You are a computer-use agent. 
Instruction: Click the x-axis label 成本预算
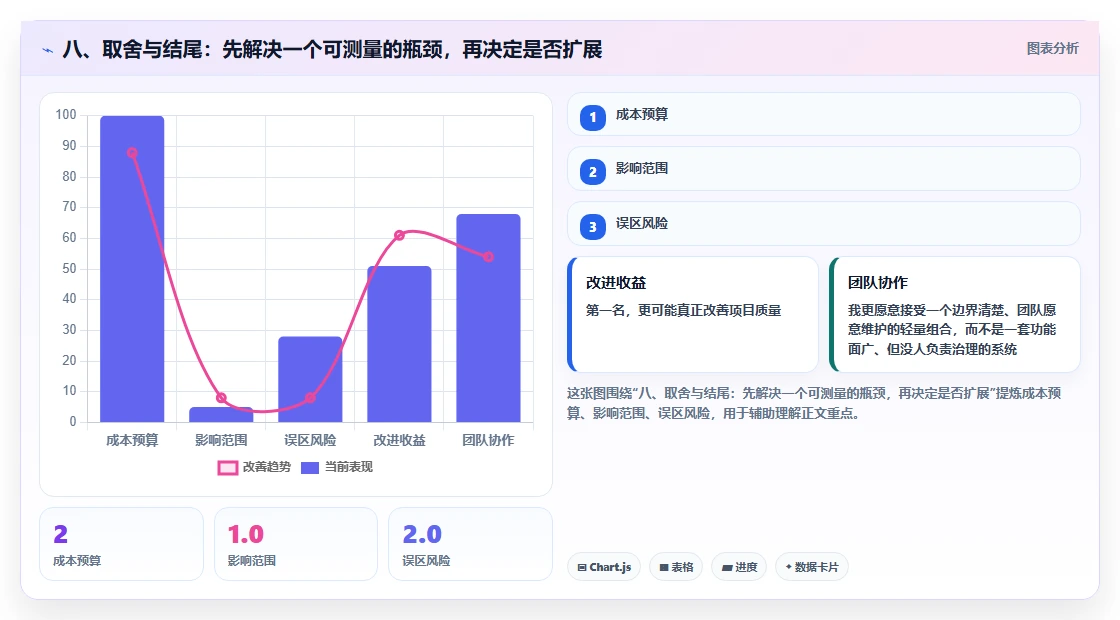[132, 440]
